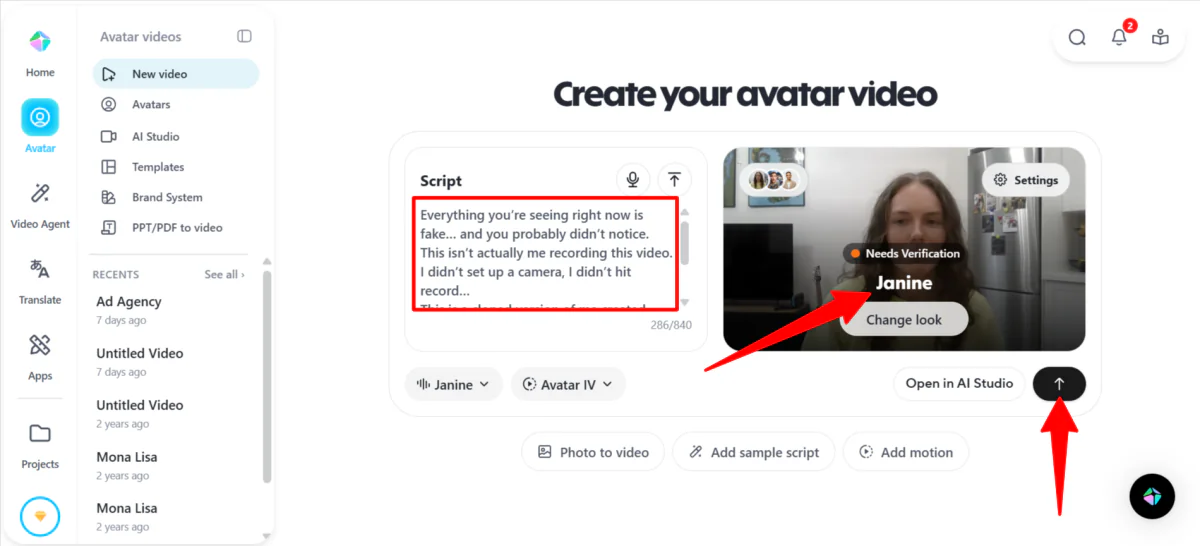Click the microphone icon above the script

[633, 180]
